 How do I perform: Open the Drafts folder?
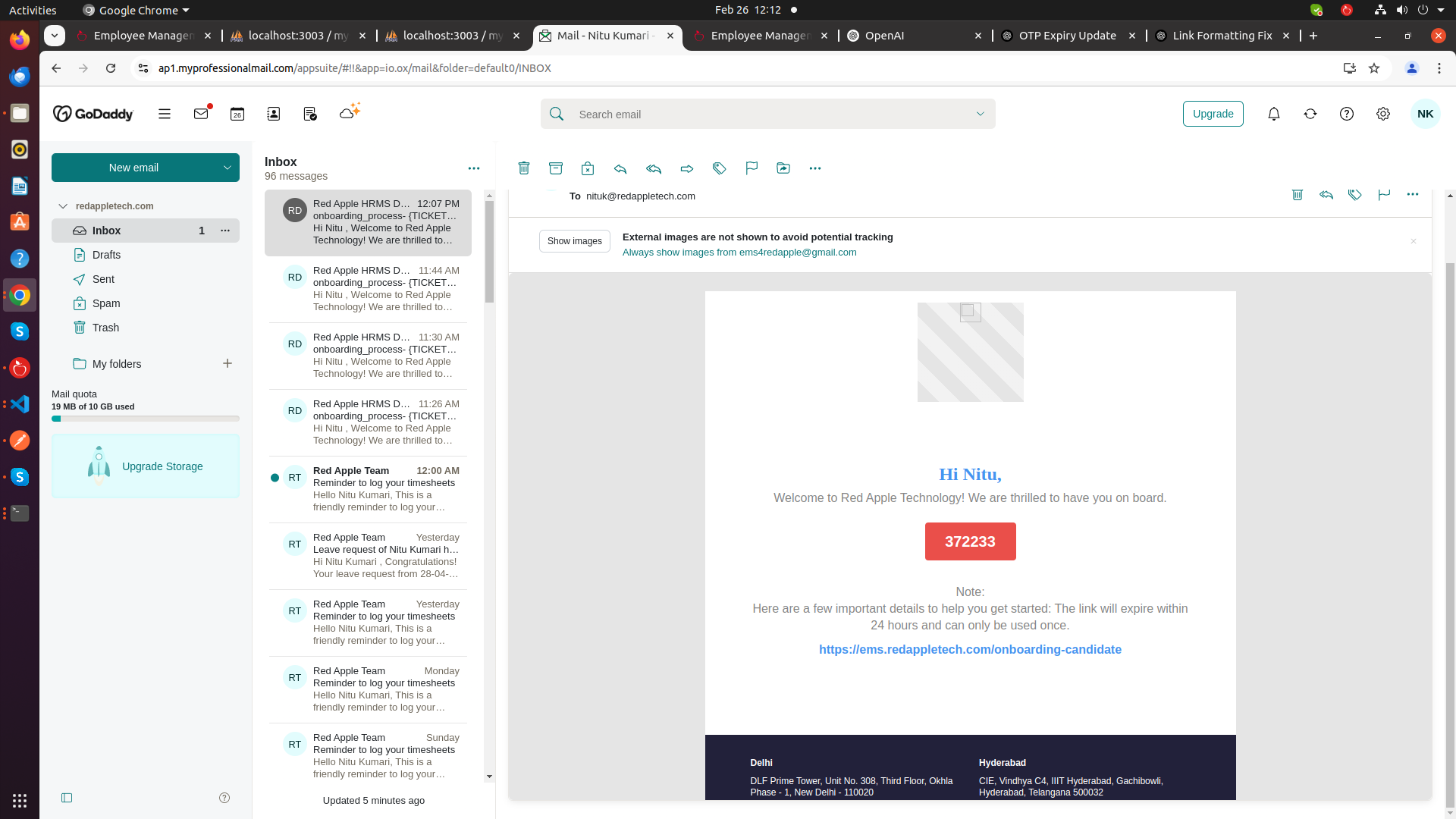click(146, 255)
